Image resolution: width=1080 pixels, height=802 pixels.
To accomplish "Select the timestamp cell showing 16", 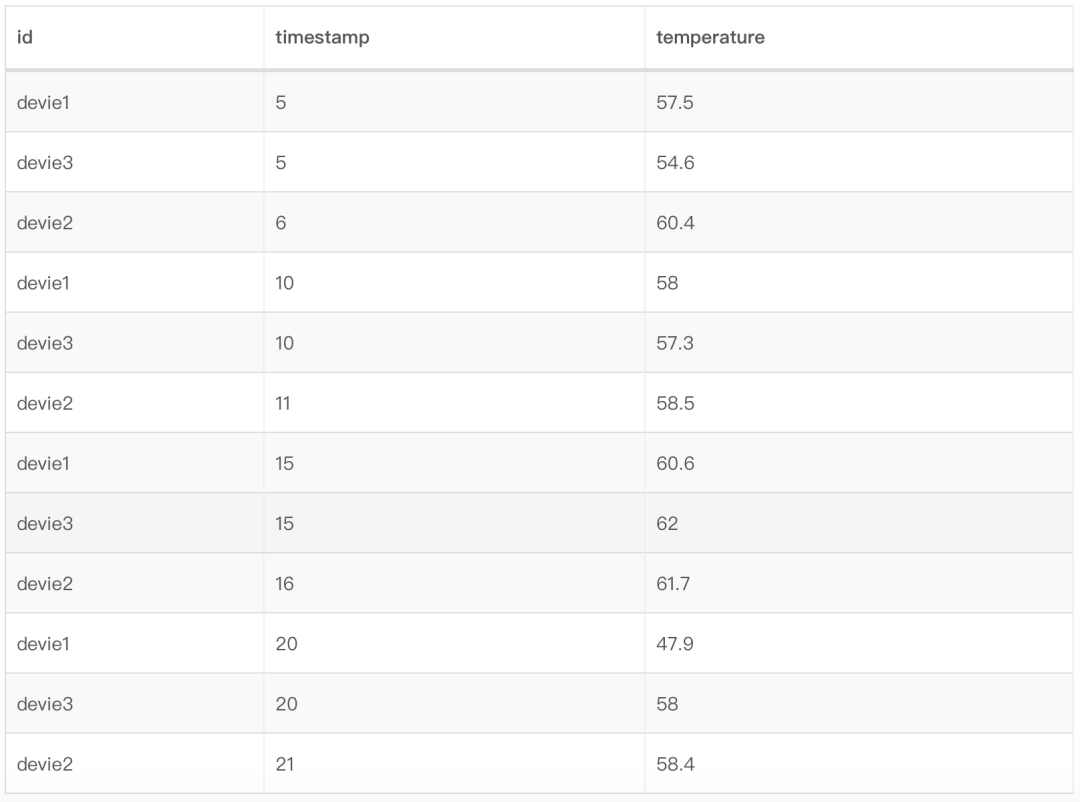I will (x=285, y=583).
